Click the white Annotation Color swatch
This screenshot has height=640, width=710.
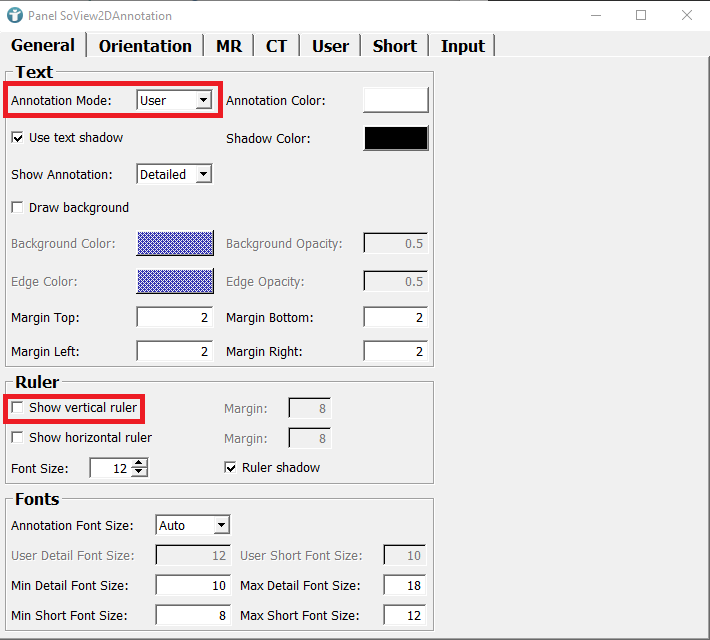395,100
